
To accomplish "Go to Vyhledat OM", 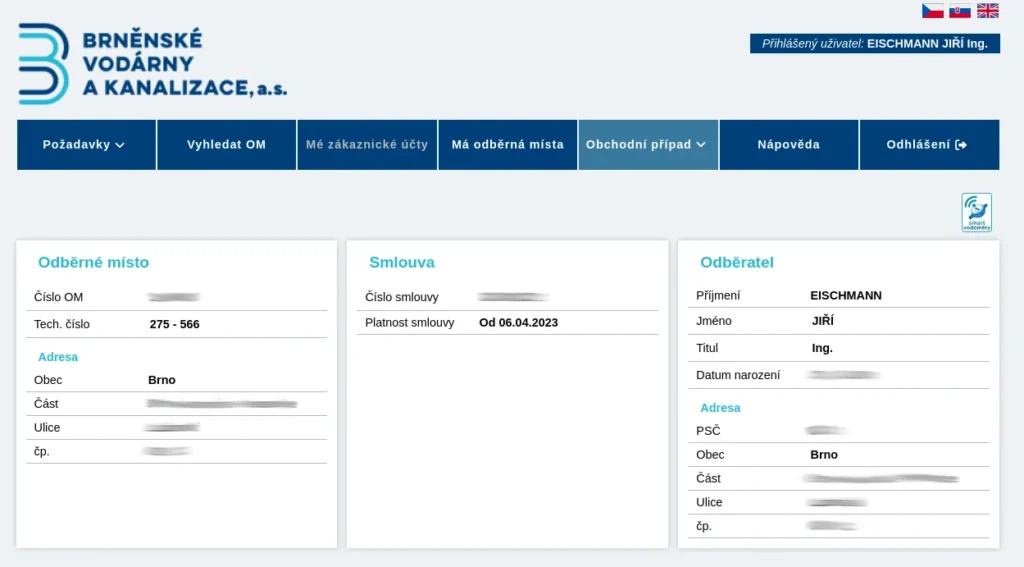I will pos(226,145).
